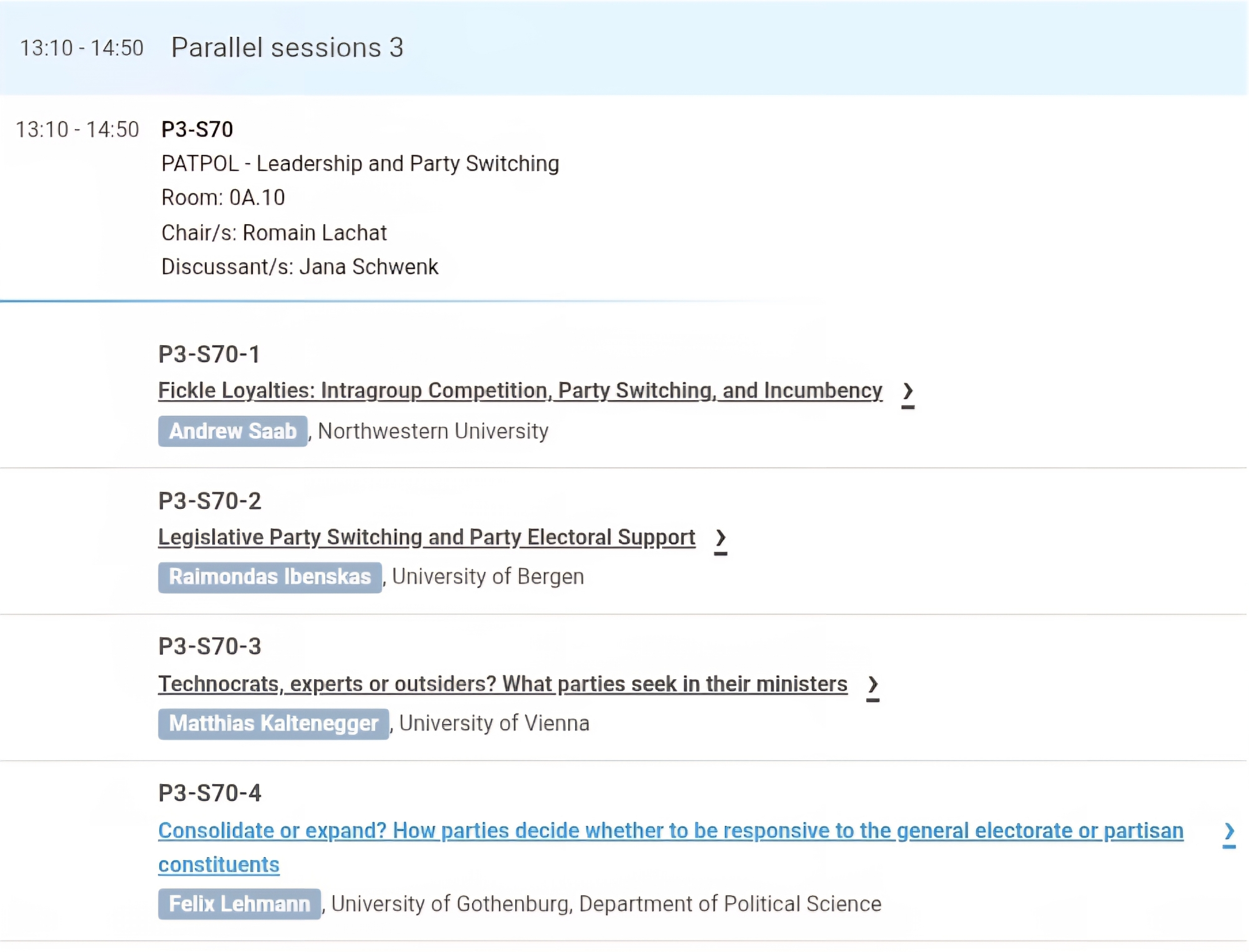Click the P3-S70-4 paper code label
The width and height of the screenshot is (1249, 952).
pos(209,793)
